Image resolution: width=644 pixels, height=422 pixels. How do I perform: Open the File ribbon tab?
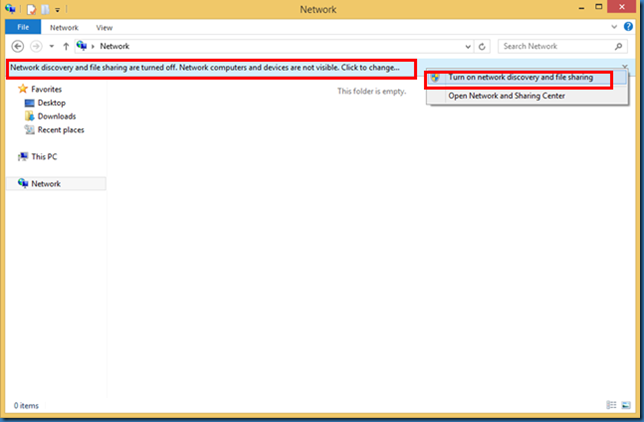click(23, 27)
